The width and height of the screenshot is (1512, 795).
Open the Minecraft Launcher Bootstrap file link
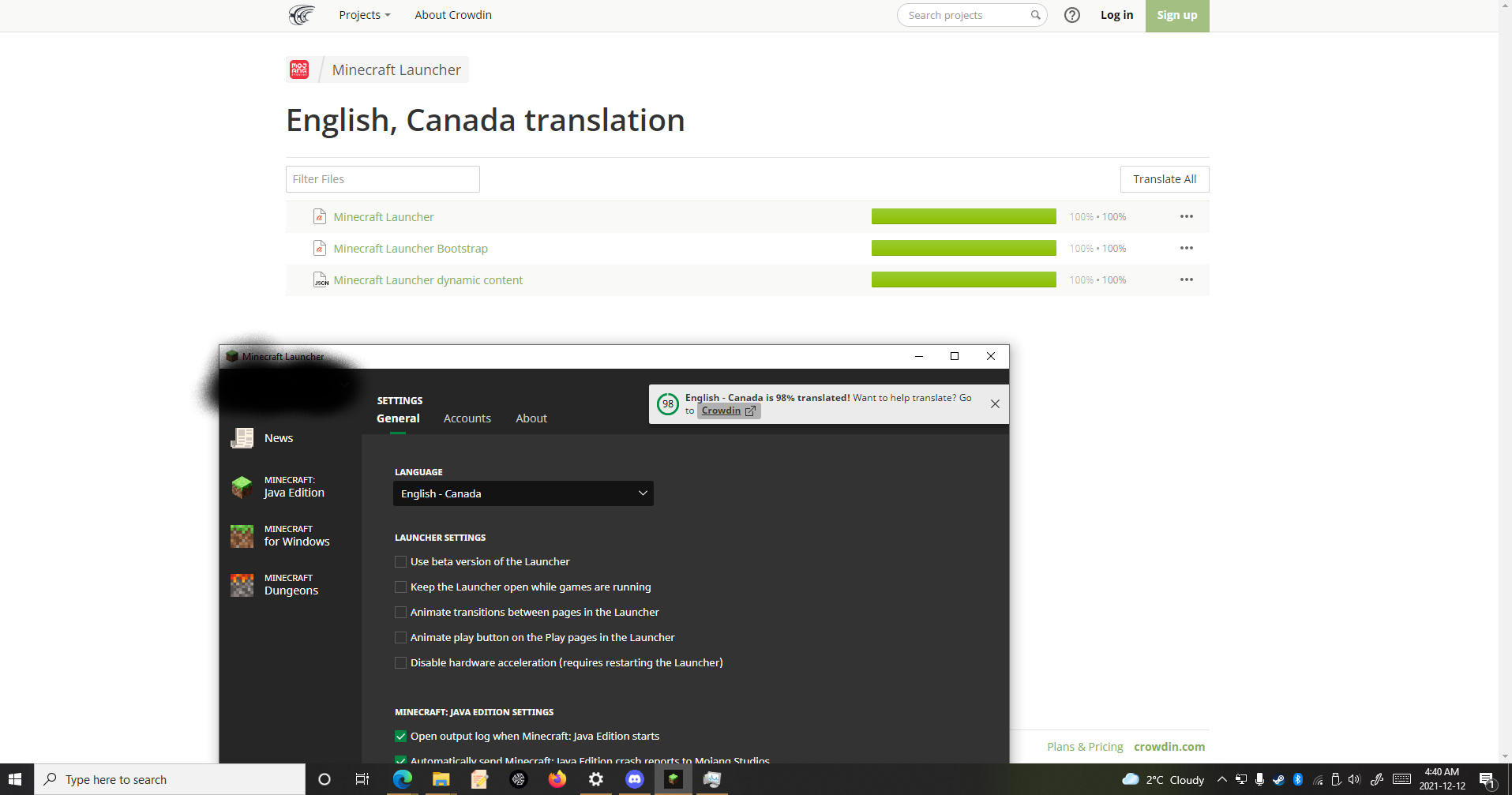coord(411,249)
